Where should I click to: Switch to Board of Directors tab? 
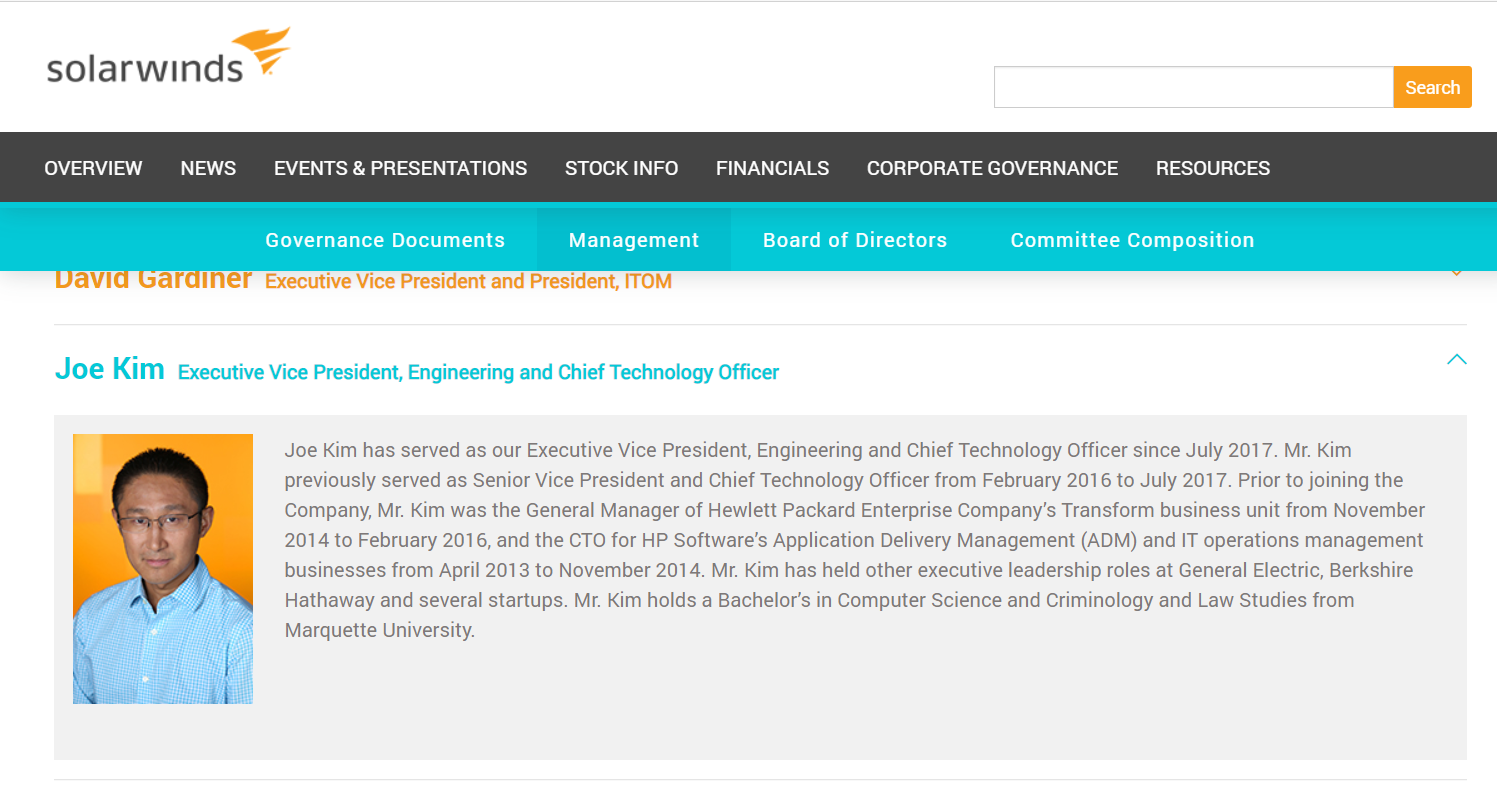[855, 240]
